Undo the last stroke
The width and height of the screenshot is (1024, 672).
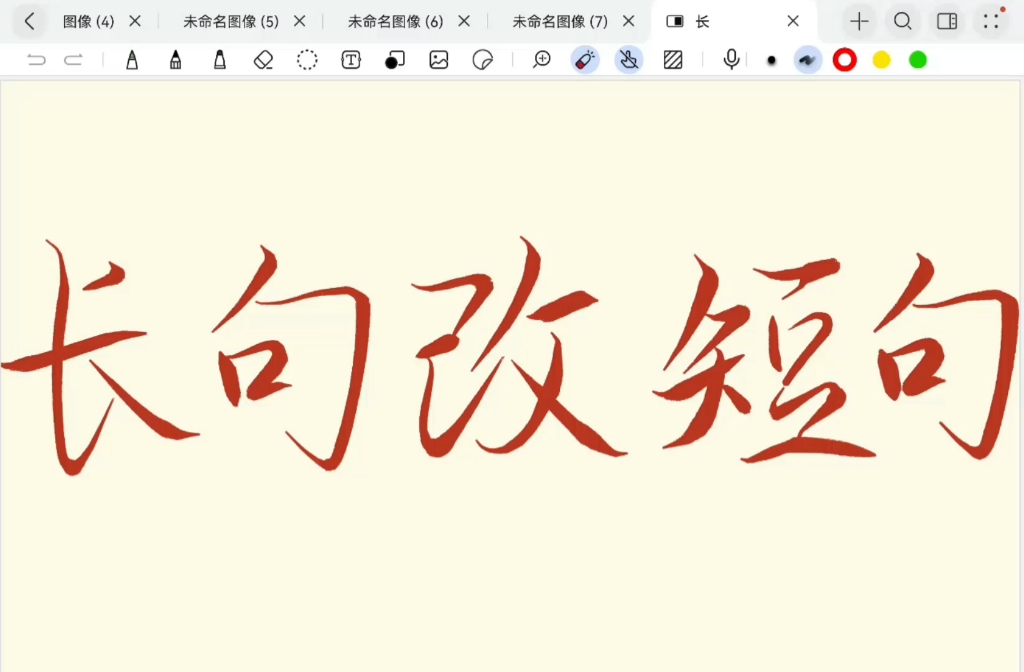pos(37,60)
